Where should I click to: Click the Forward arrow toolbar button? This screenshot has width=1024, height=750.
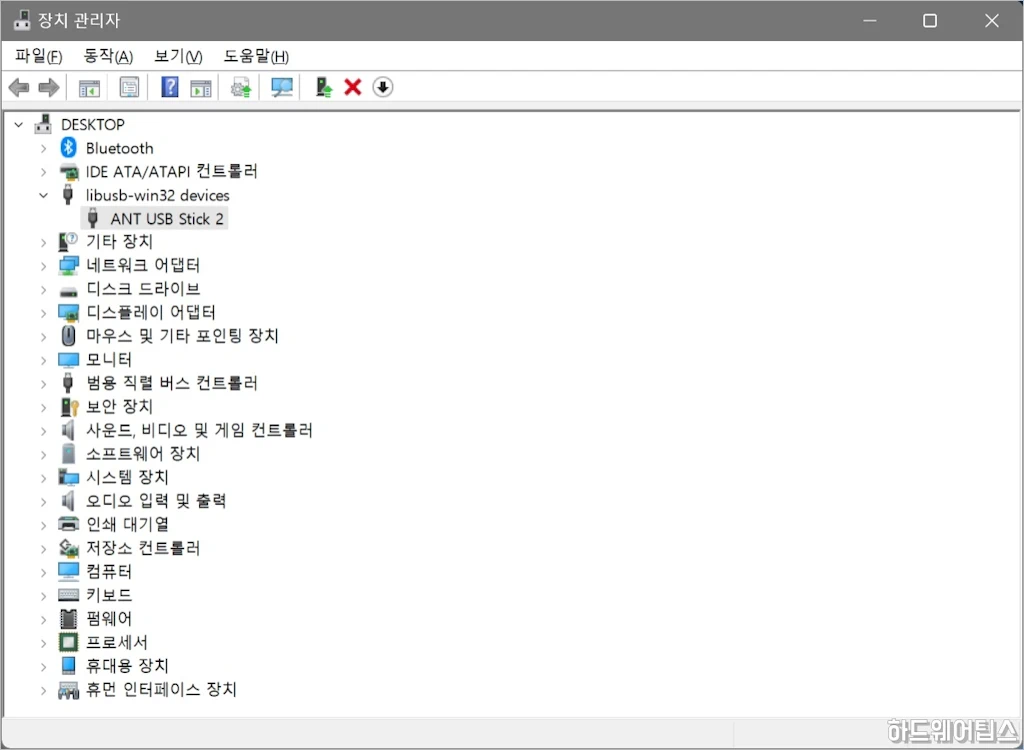coord(49,87)
